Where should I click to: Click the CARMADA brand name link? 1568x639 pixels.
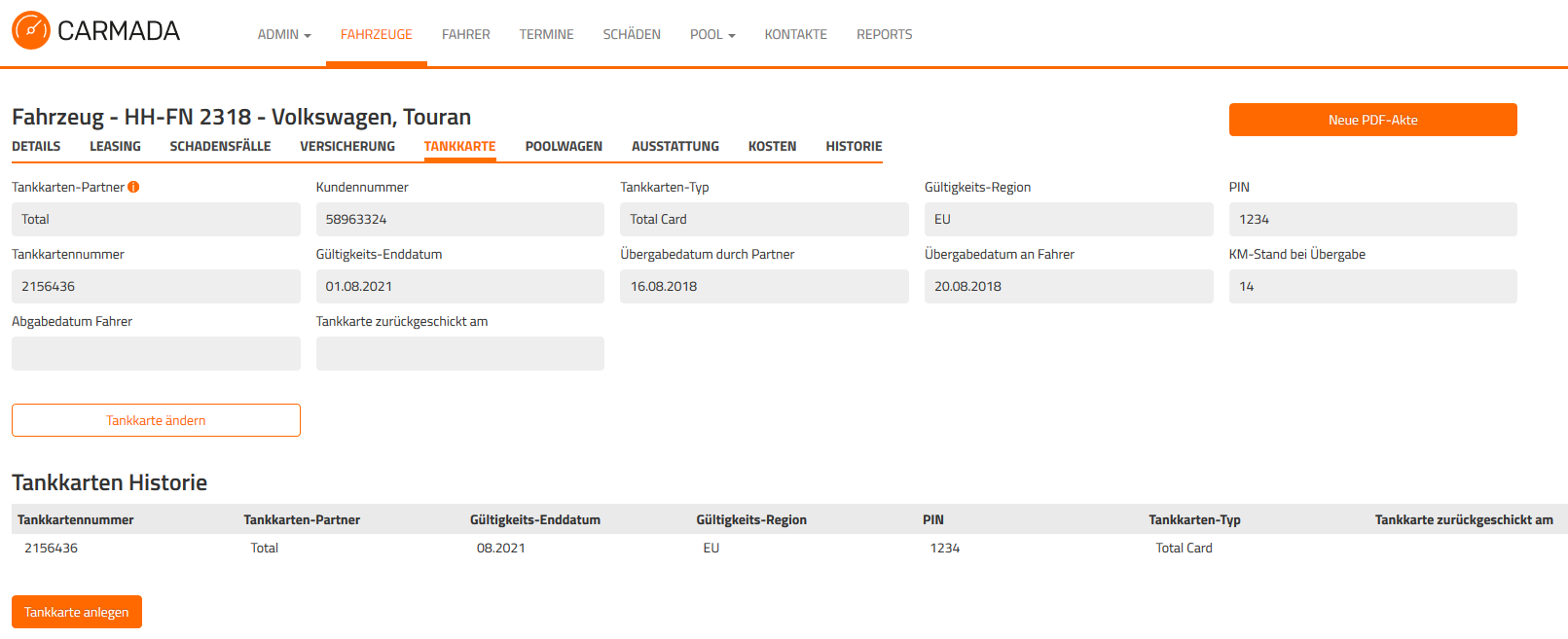(119, 30)
